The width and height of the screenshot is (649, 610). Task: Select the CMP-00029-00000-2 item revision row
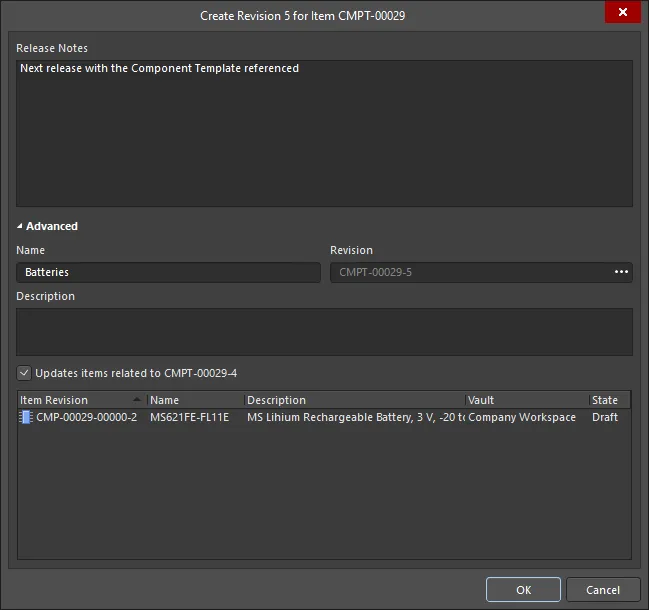click(x=86, y=418)
